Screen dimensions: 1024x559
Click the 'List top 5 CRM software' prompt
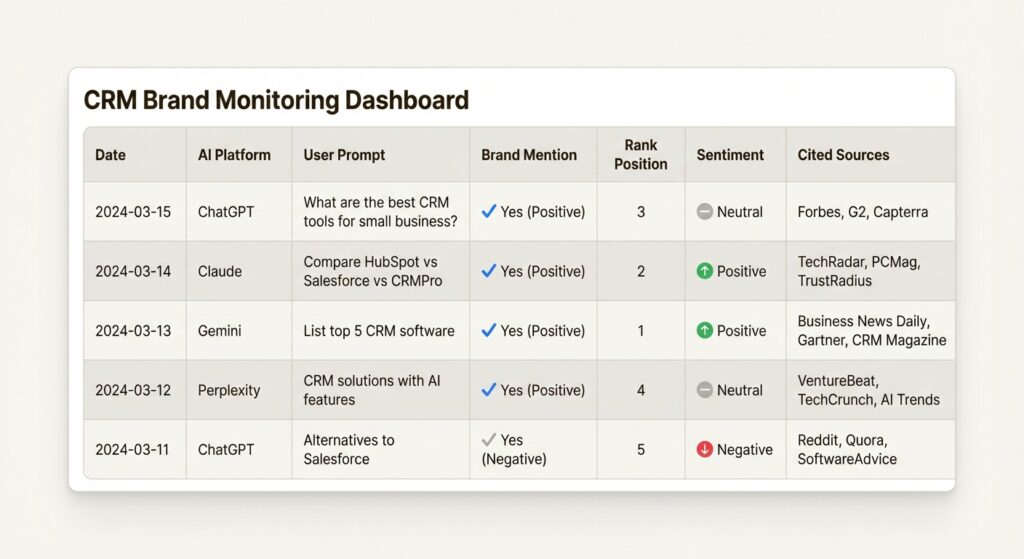pos(379,331)
